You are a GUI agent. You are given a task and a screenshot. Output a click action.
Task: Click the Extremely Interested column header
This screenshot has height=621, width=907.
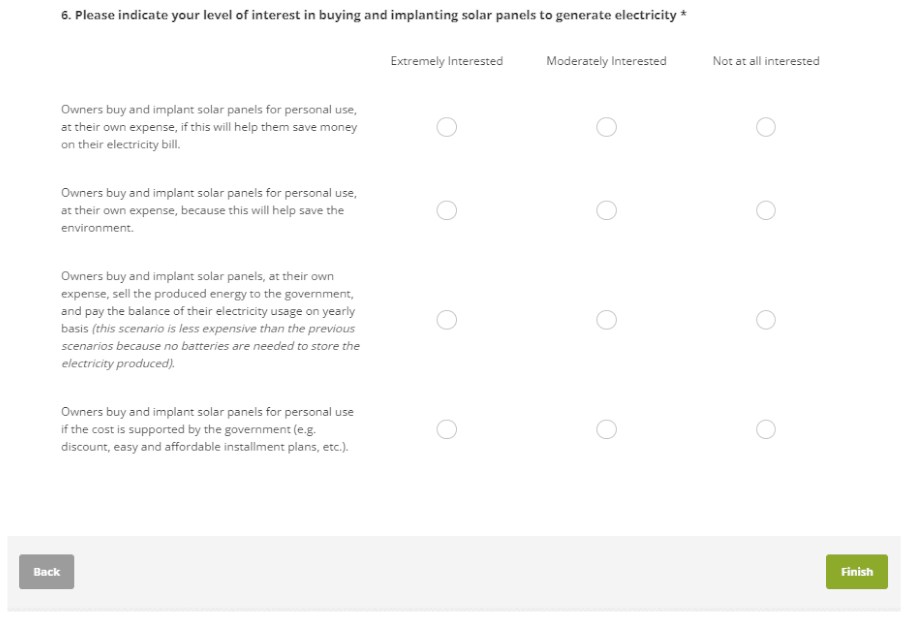tap(447, 61)
